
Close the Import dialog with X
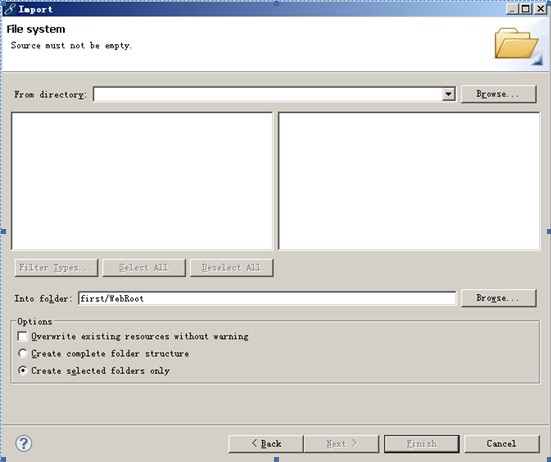[x=540, y=9]
